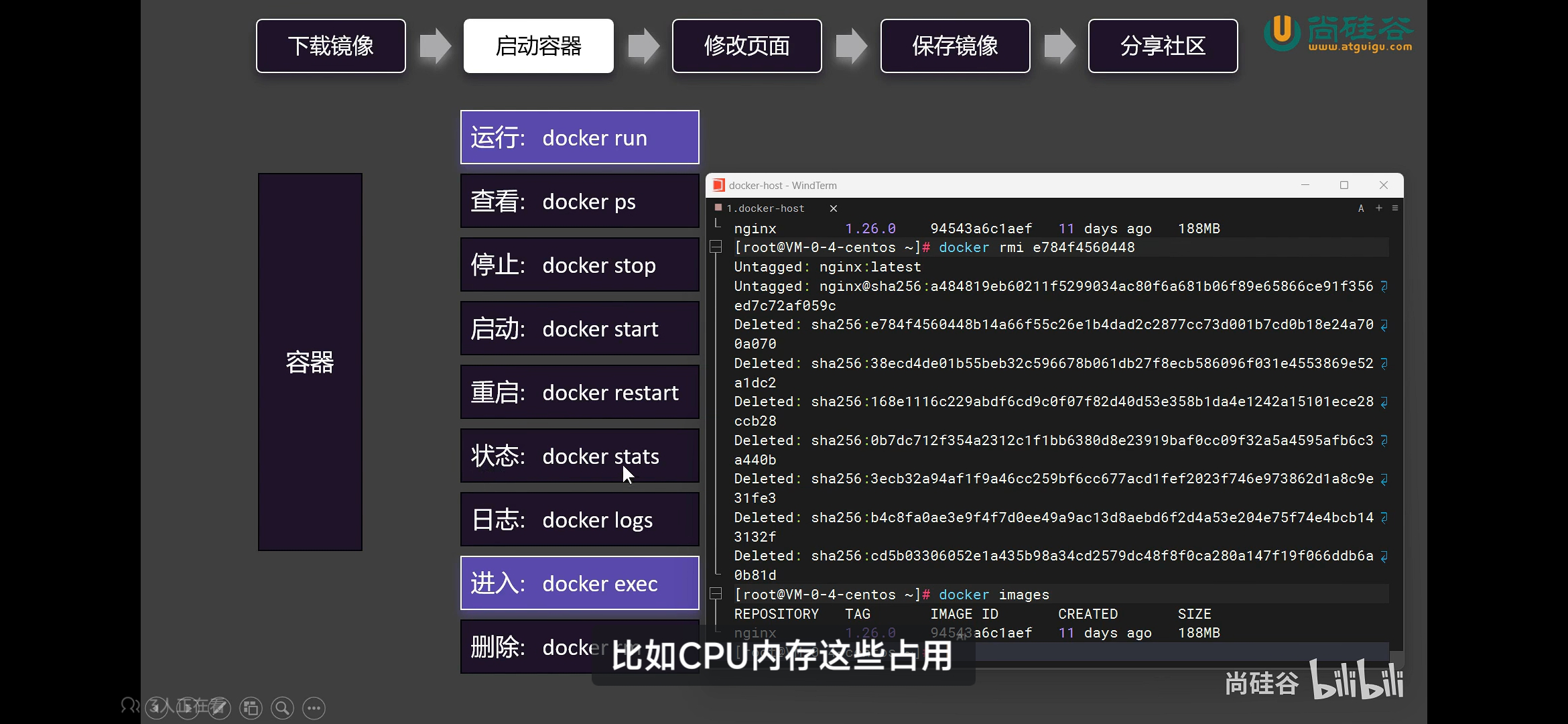Click the docker run command box

[580, 137]
